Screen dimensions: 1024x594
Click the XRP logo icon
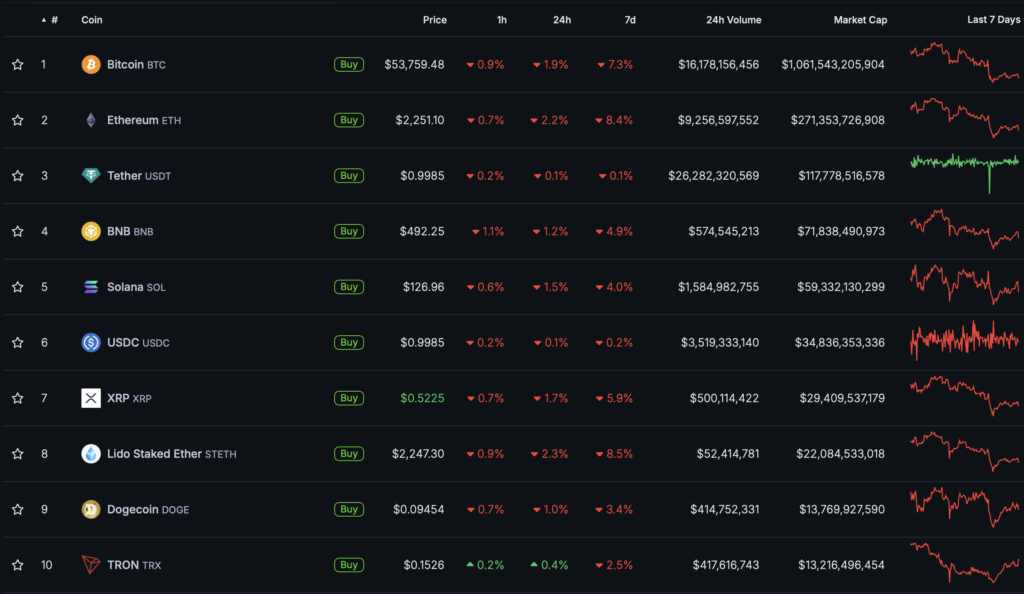coord(91,398)
